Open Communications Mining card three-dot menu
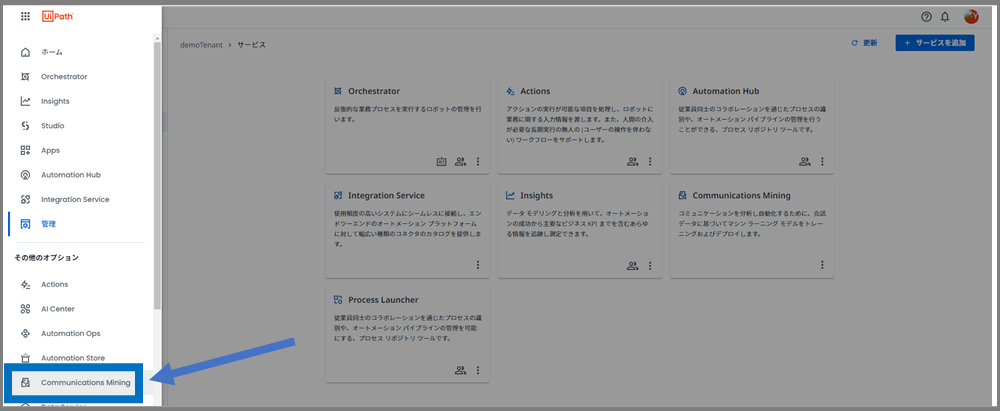The width and height of the screenshot is (1000, 411). (822, 265)
